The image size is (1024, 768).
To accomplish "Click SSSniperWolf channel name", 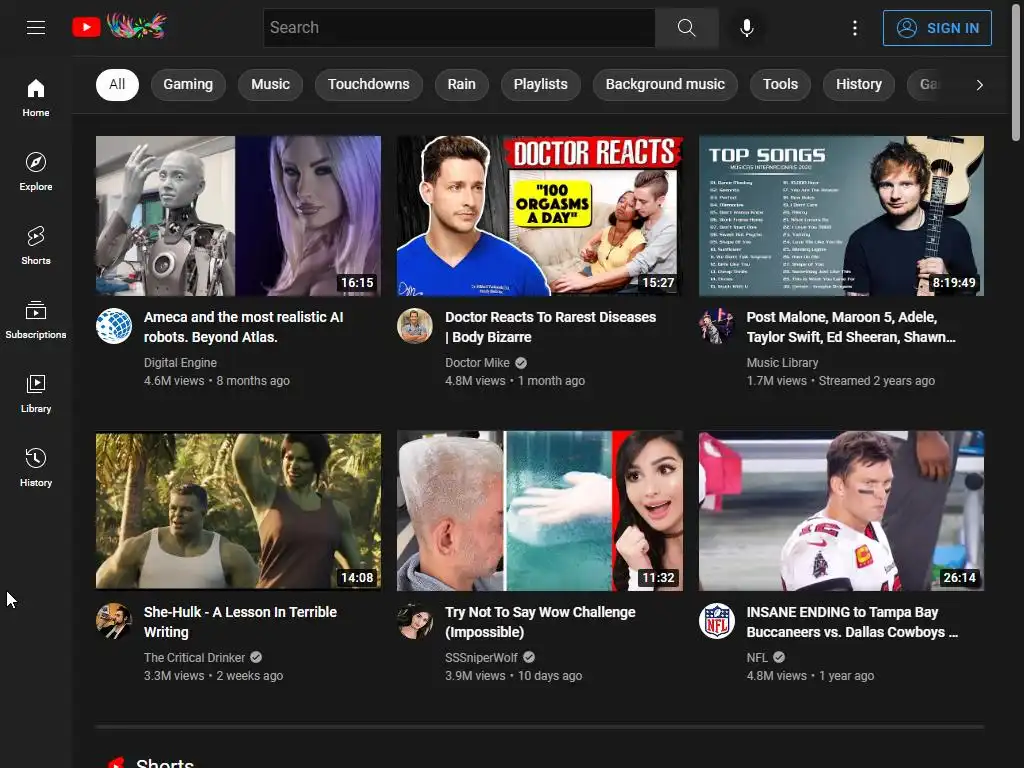I will [x=481, y=658].
